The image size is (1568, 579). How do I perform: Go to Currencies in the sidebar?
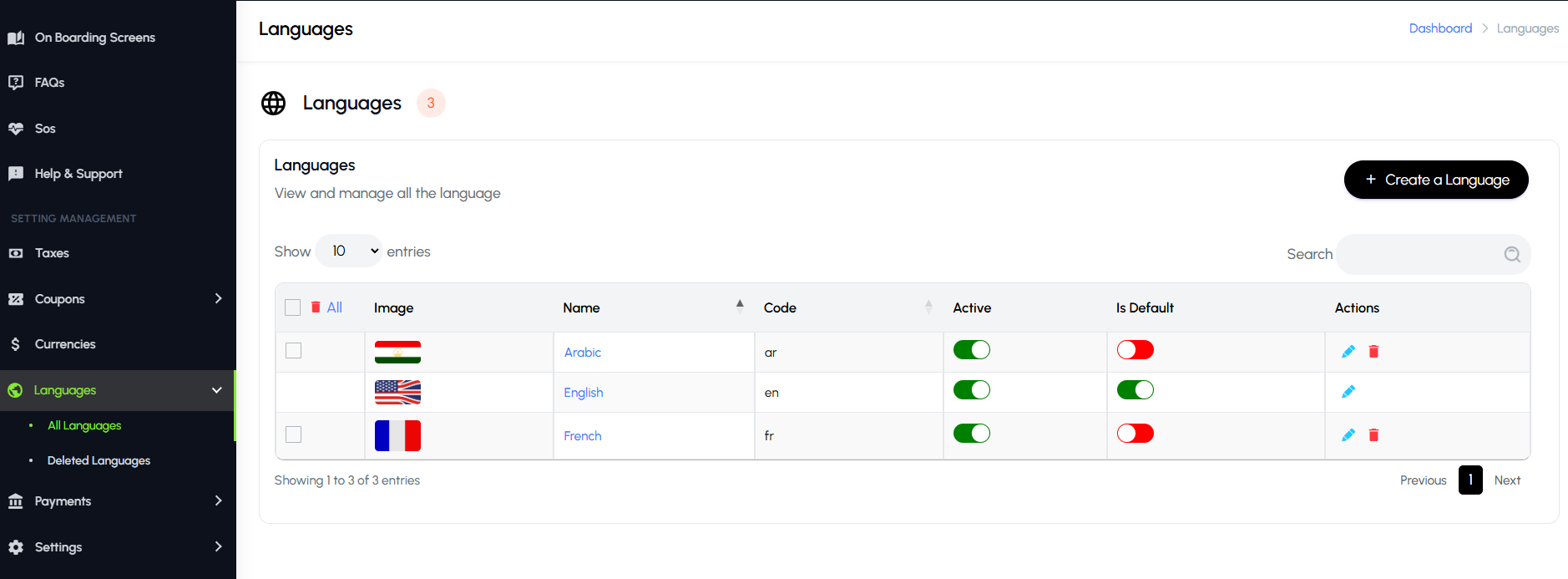point(65,344)
